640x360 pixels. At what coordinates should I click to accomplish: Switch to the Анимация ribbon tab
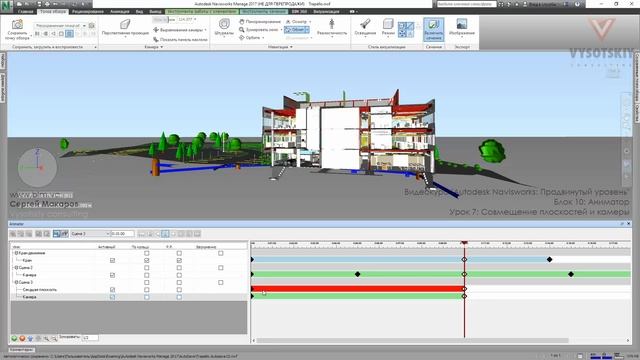coord(120,11)
